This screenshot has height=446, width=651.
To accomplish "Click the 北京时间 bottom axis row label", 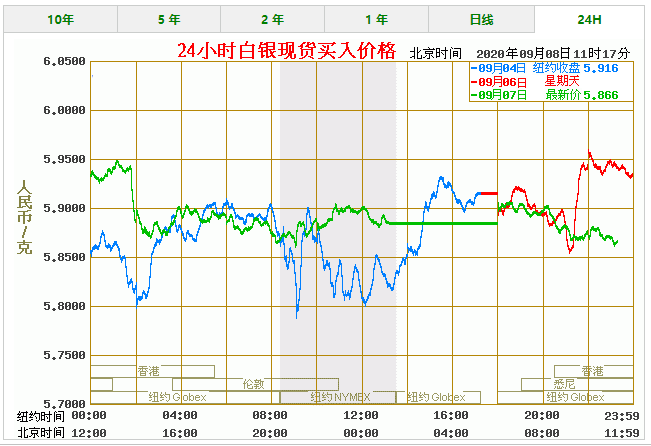I will [41, 433].
